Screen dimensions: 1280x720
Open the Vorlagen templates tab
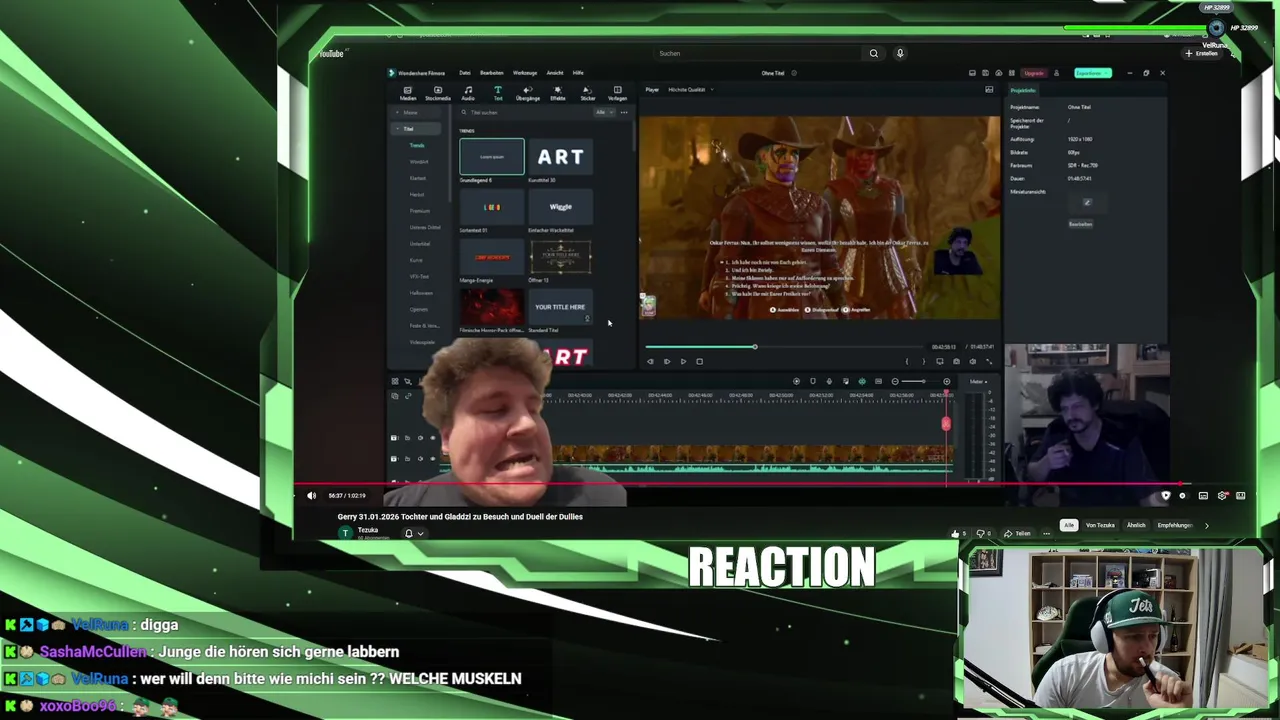617,93
